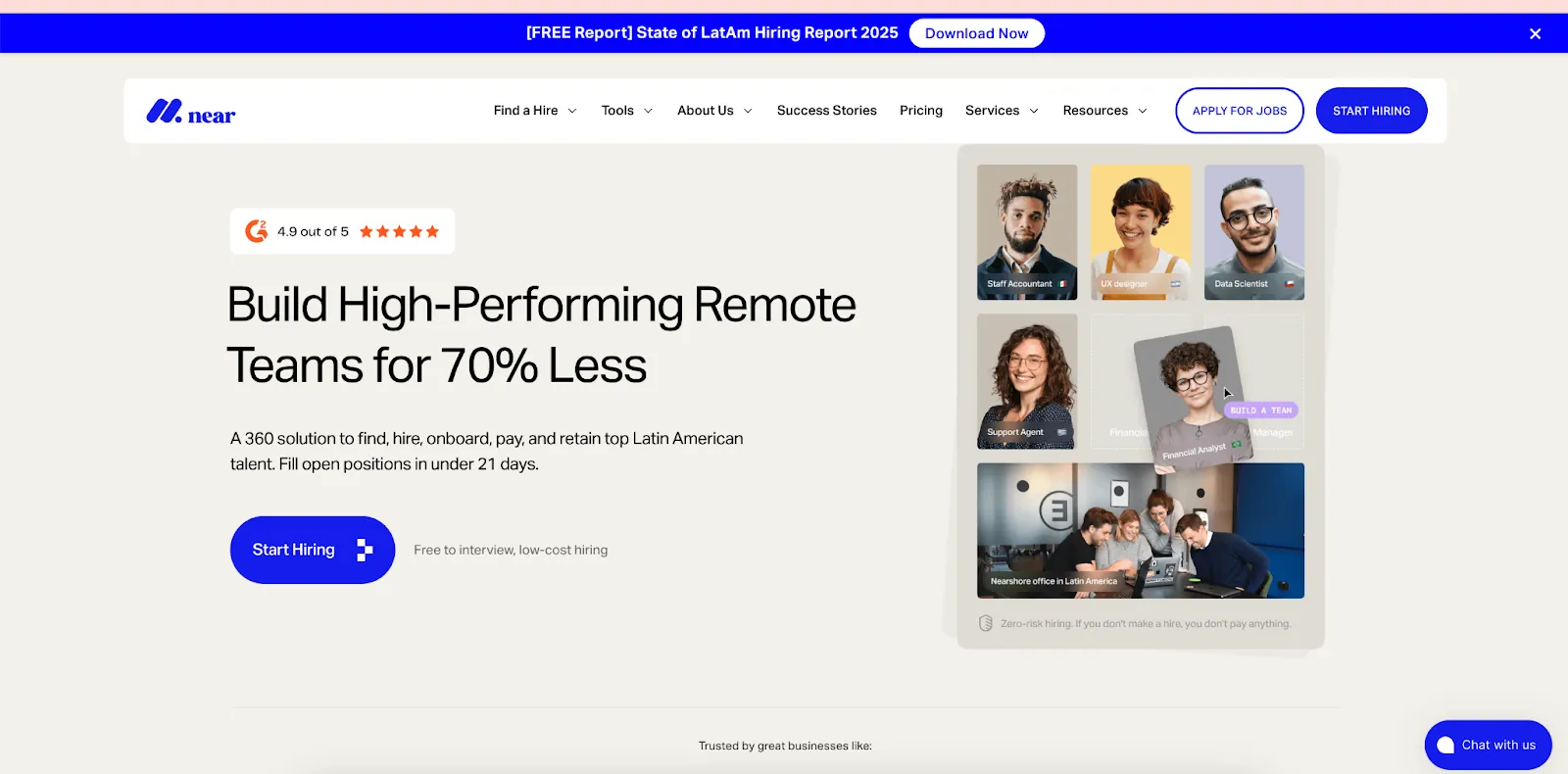Click the BUILD A TEAM tag

click(1261, 411)
